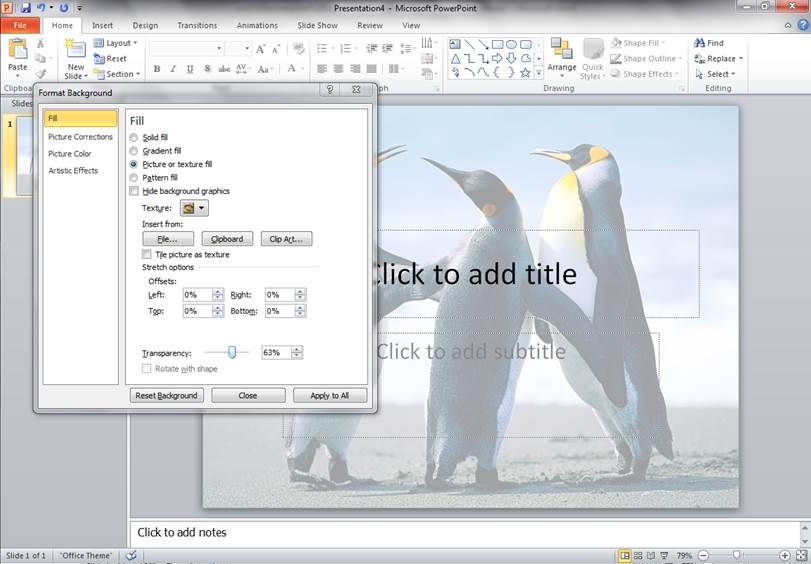Screen dimensions: 811x564
Task: Enable Hide background graphics checkbox
Action: [134, 191]
